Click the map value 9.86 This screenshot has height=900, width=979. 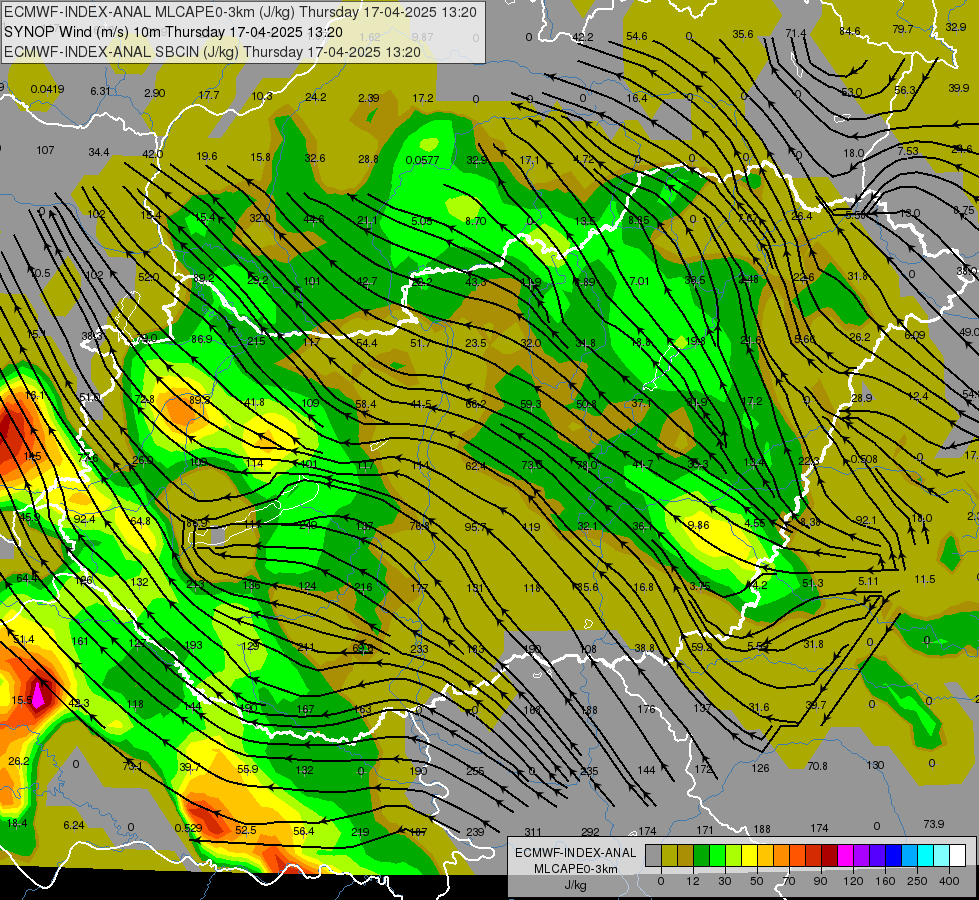pyautogui.click(x=698, y=525)
